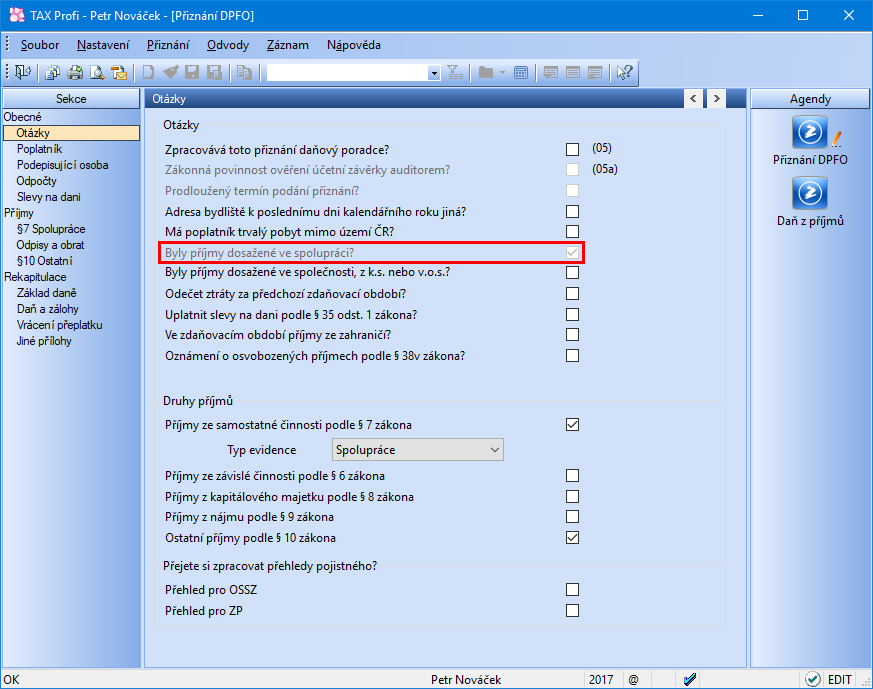This screenshot has width=873, height=689.
Task: Open the toolbar combo box dropdown arrow
Action: click(x=434, y=73)
